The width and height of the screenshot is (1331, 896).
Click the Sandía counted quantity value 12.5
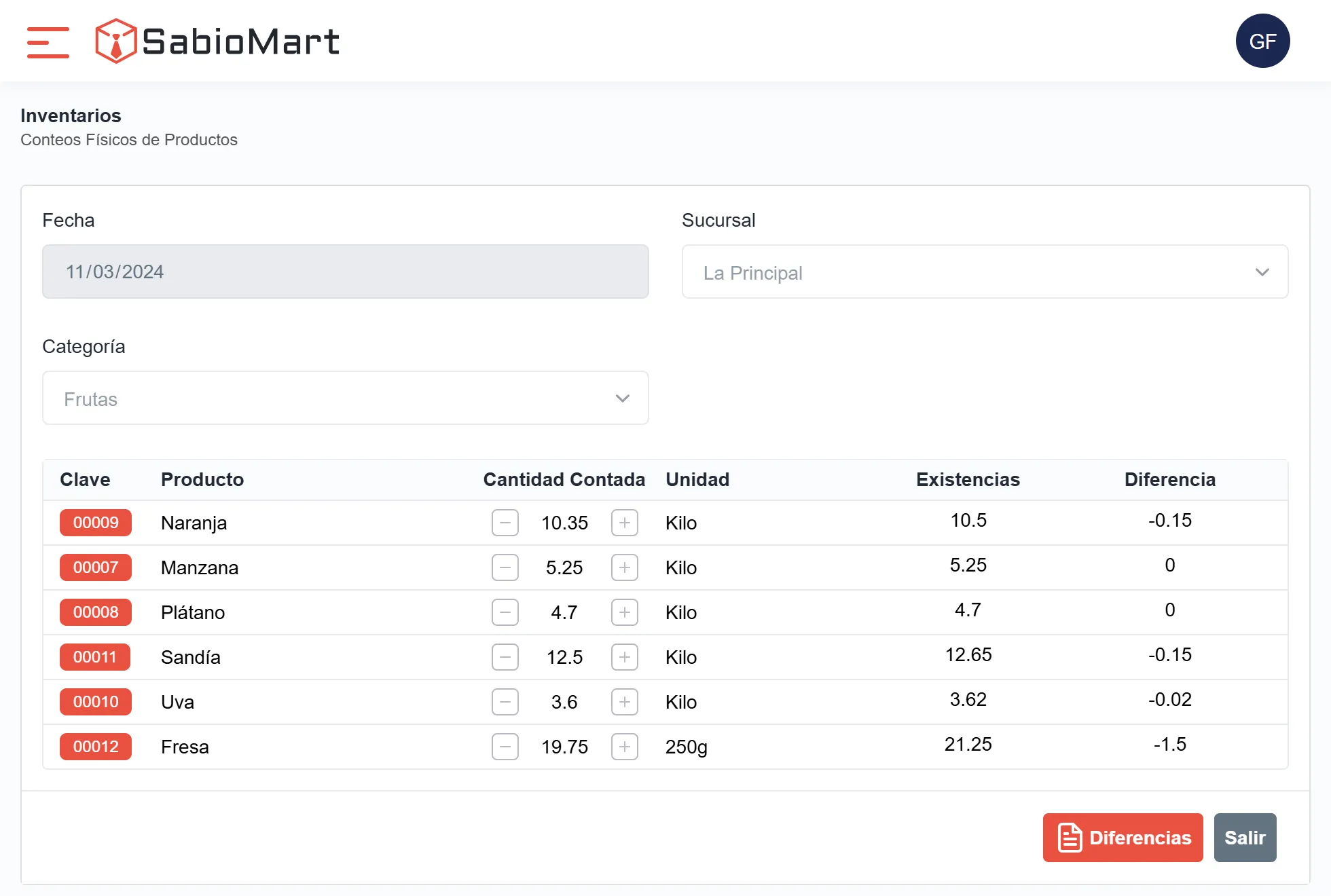pos(564,657)
